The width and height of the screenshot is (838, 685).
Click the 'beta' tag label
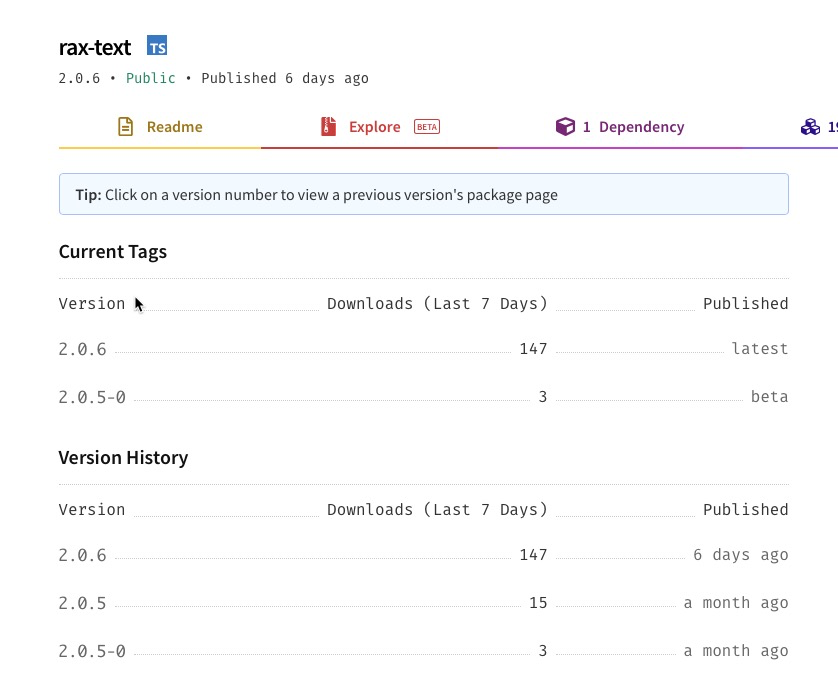pos(770,397)
